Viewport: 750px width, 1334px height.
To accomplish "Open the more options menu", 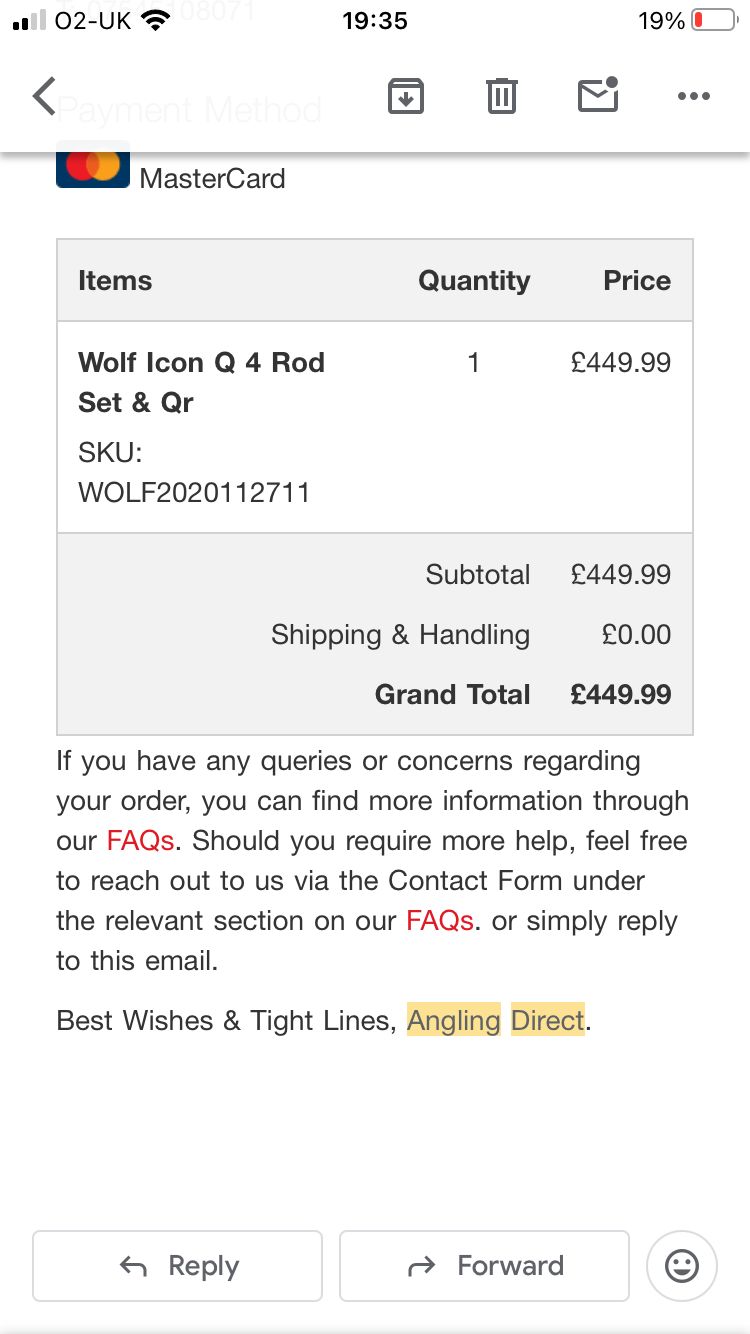I will (x=693, y=96).
